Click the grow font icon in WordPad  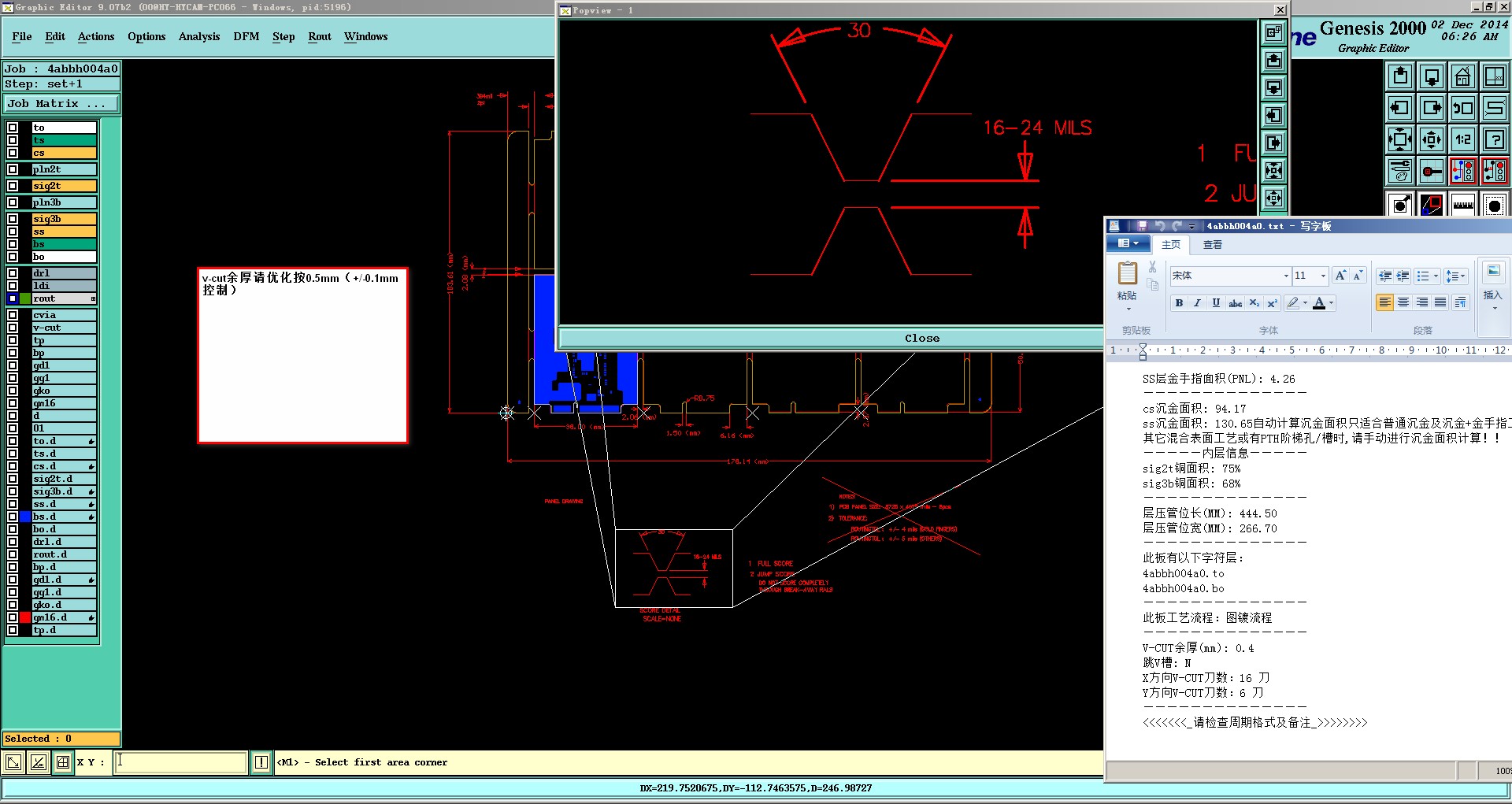1340,276
